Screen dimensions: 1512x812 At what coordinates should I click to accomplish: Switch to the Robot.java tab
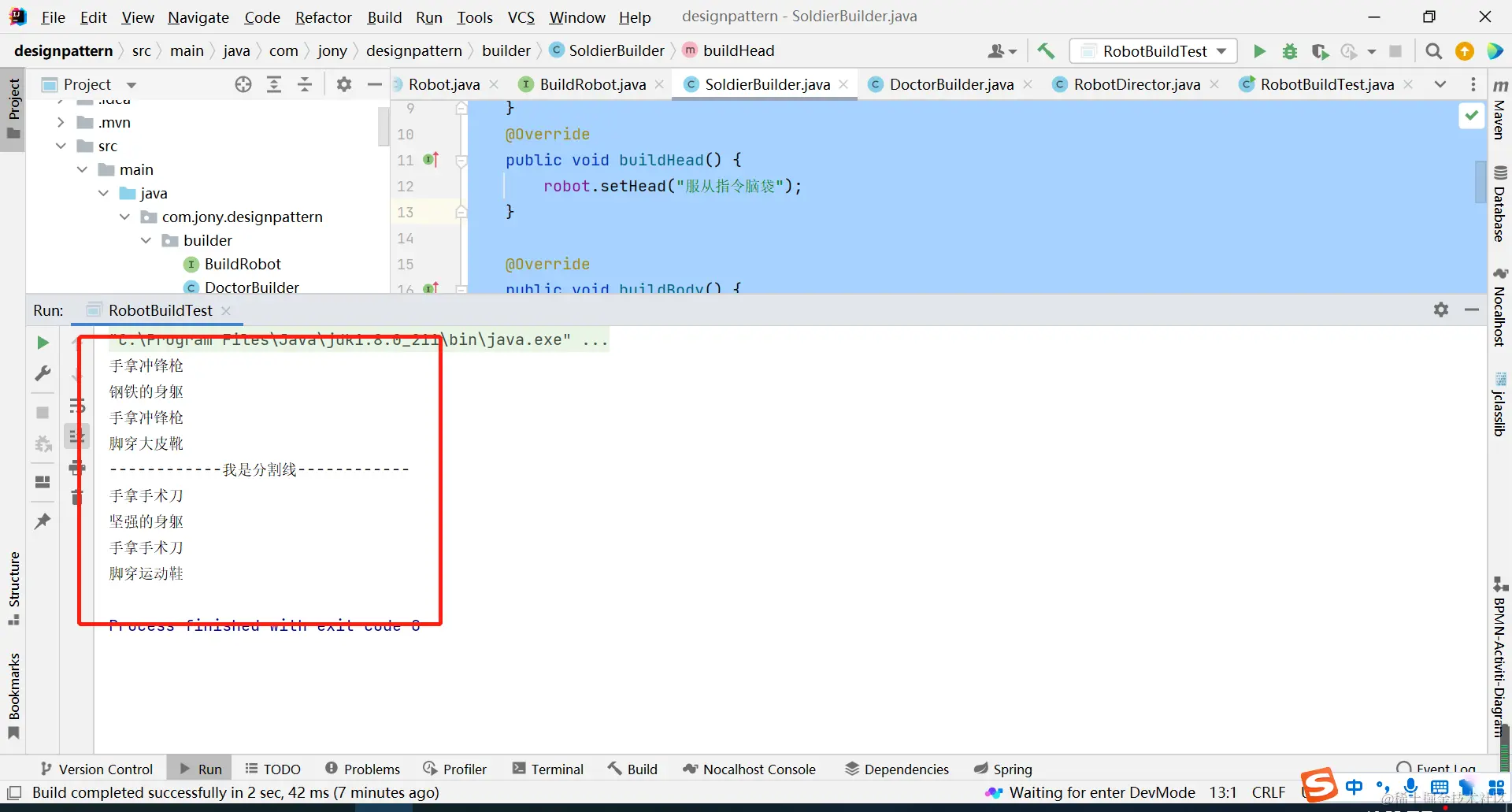point(444,84)
